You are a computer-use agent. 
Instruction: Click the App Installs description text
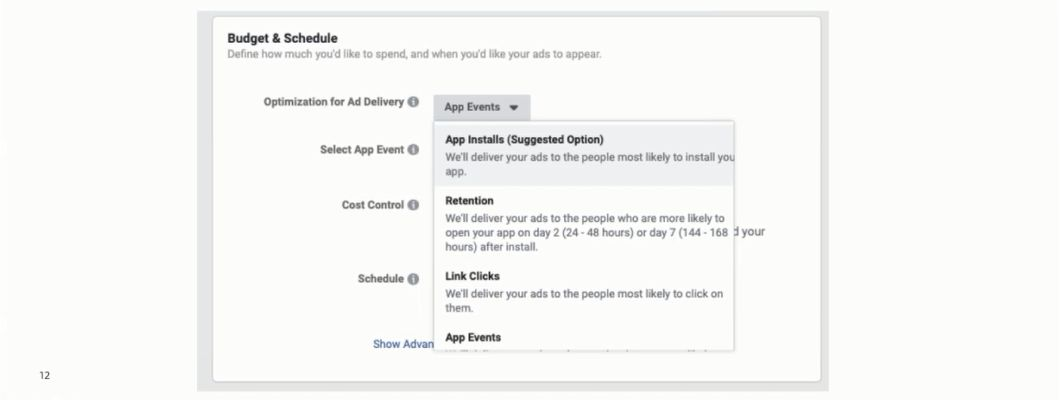[x=589, y=164]
